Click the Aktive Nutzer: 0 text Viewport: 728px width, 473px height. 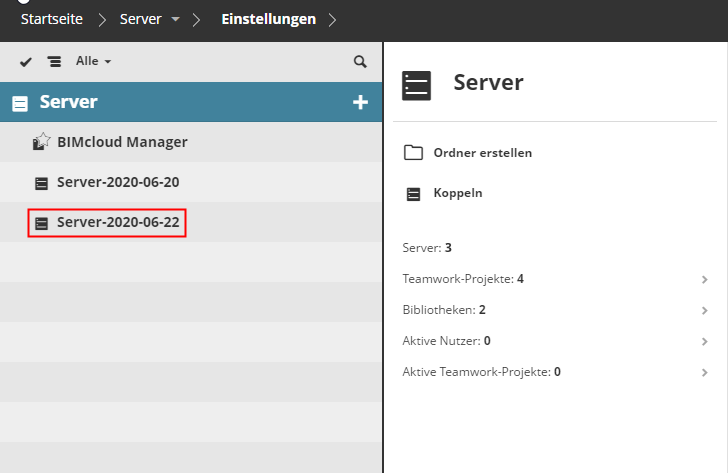click(446, 341)
